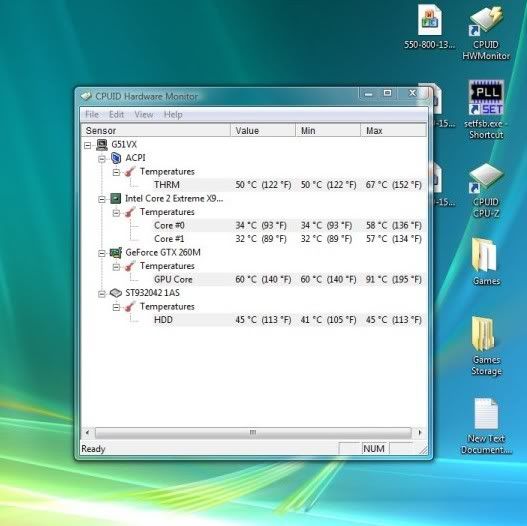Click the horizontal scrollbar thumb
The width and height of the screenshot is (527, 526).
tap(253, 433)
